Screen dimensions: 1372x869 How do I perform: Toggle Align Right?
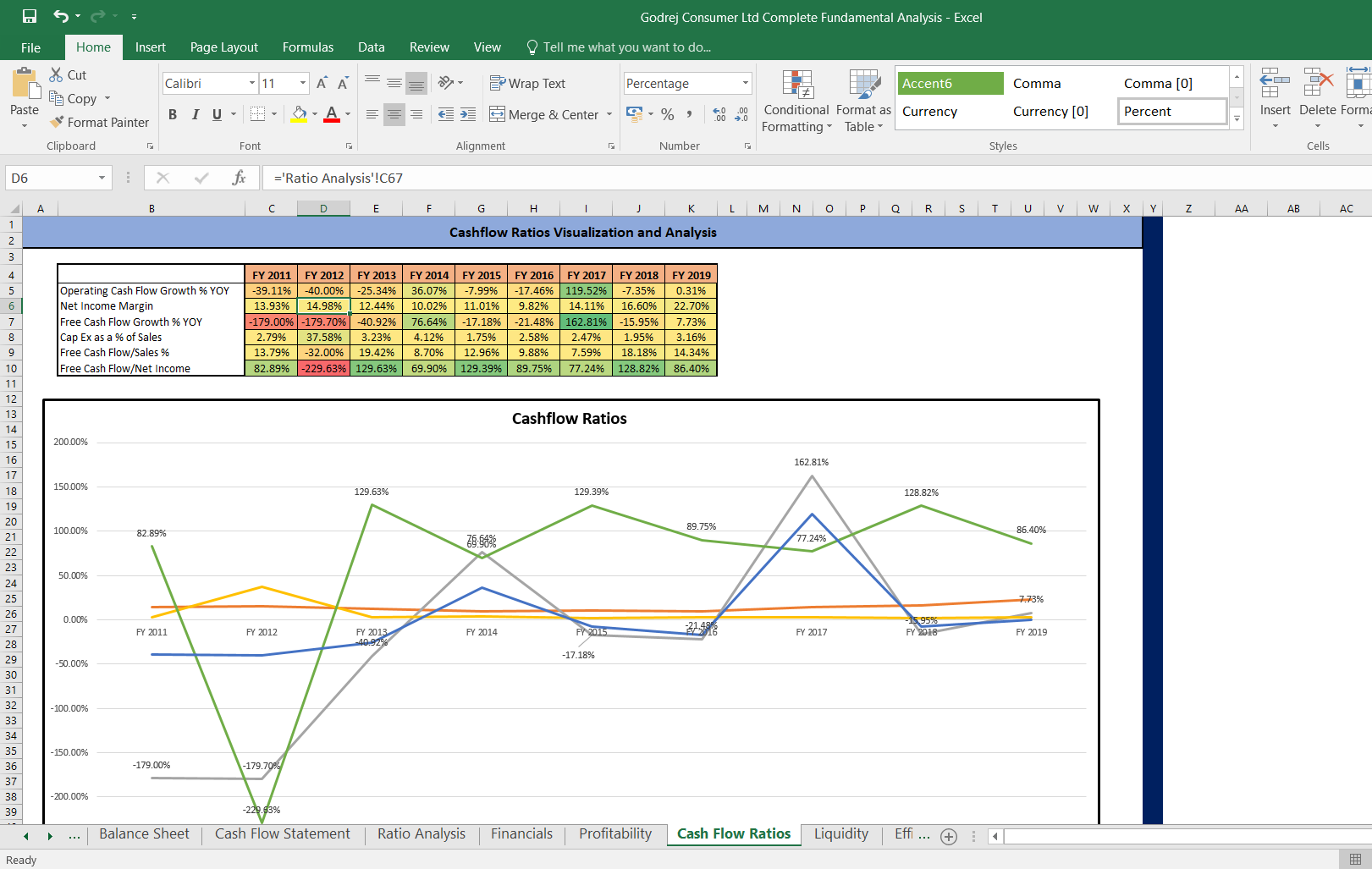point(416,114)
